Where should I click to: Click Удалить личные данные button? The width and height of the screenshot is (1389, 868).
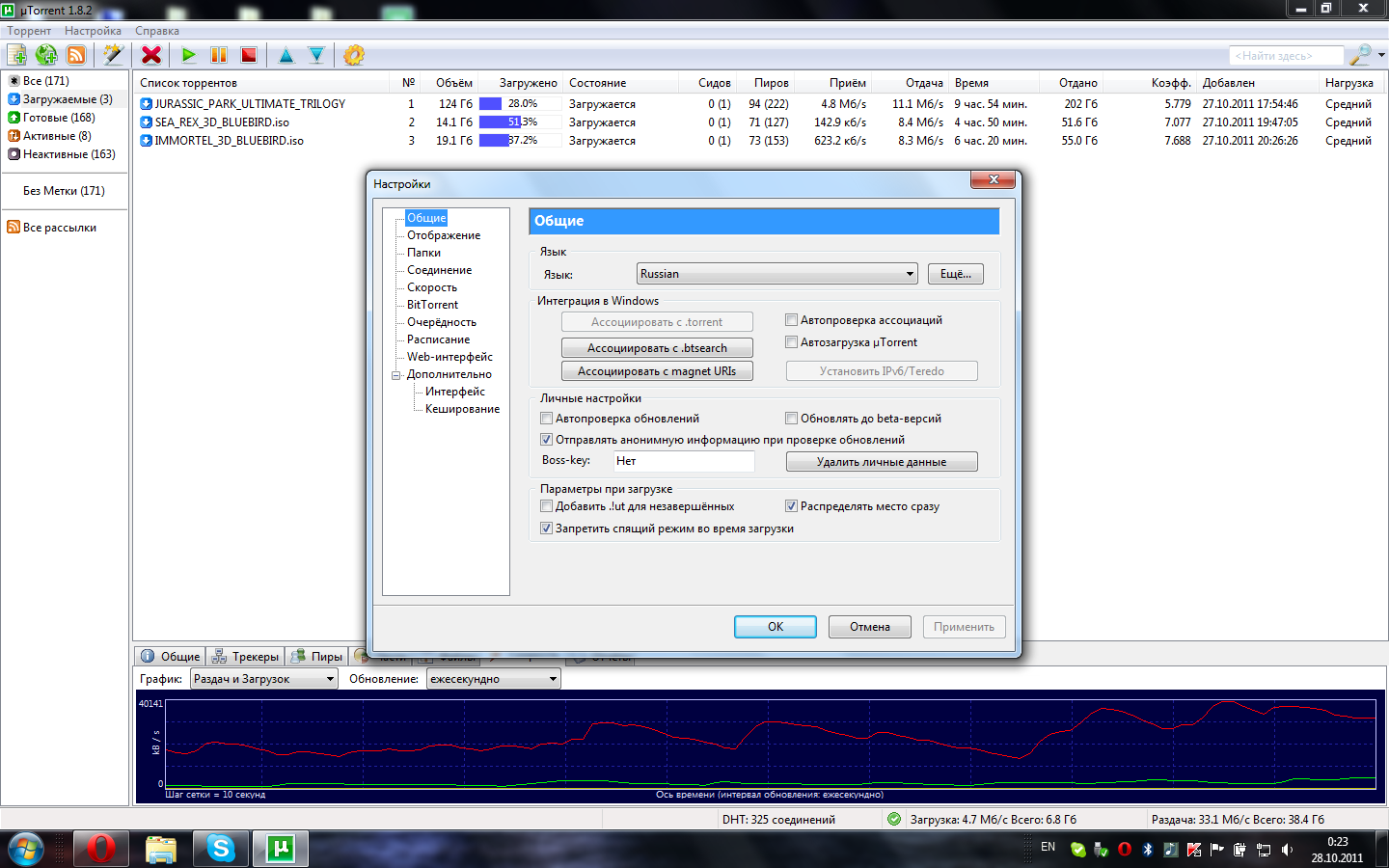point(882,462)
